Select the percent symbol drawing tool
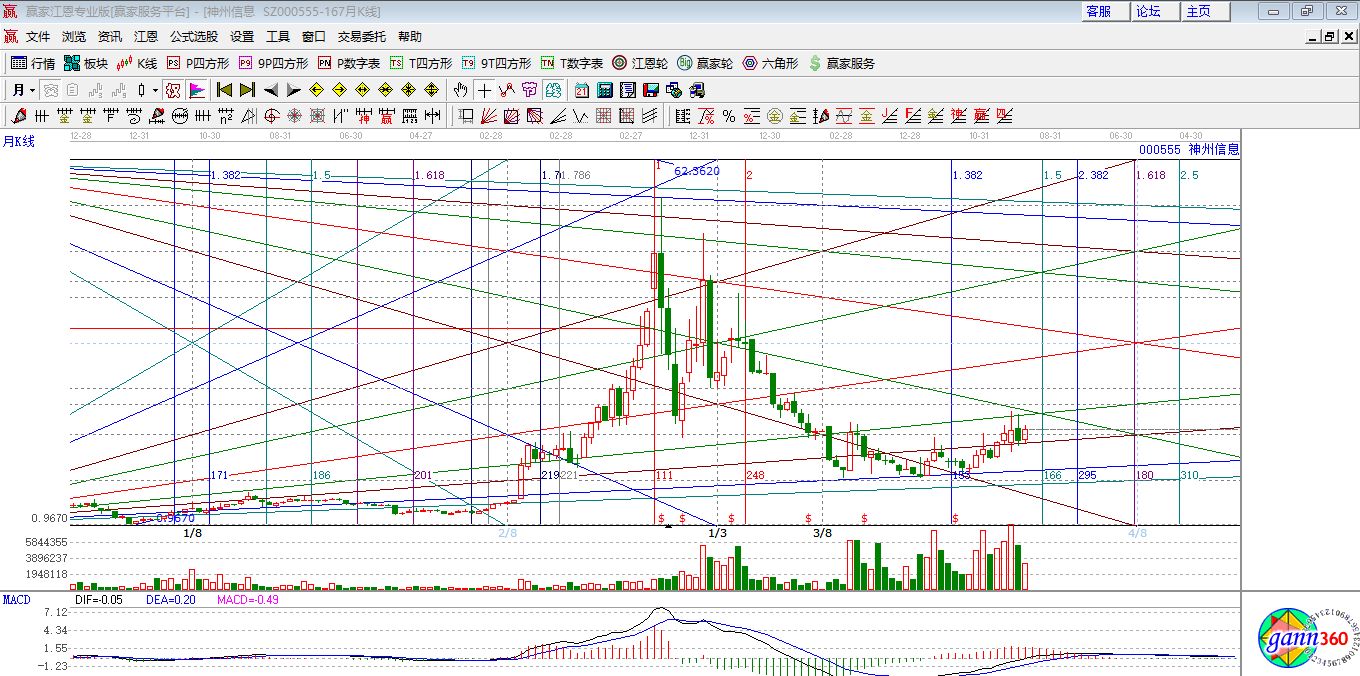 click(729, 116)
